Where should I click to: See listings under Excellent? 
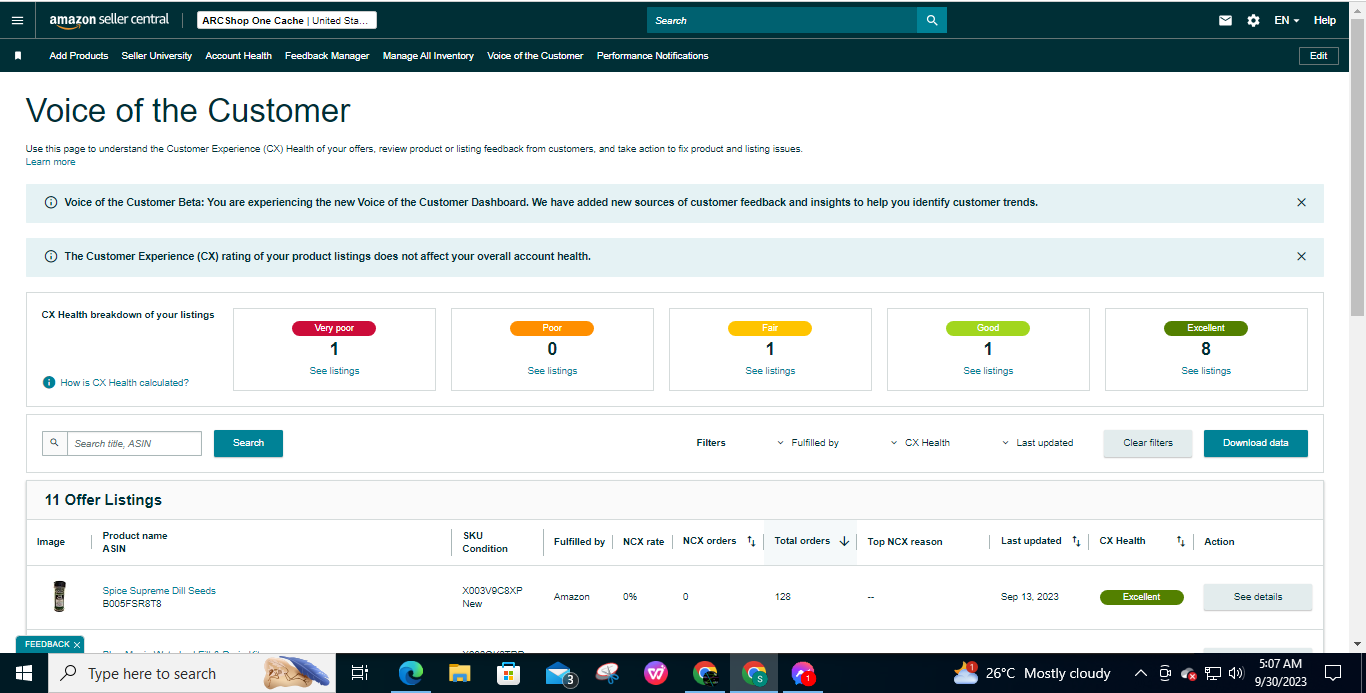(x=1206, y=371)
